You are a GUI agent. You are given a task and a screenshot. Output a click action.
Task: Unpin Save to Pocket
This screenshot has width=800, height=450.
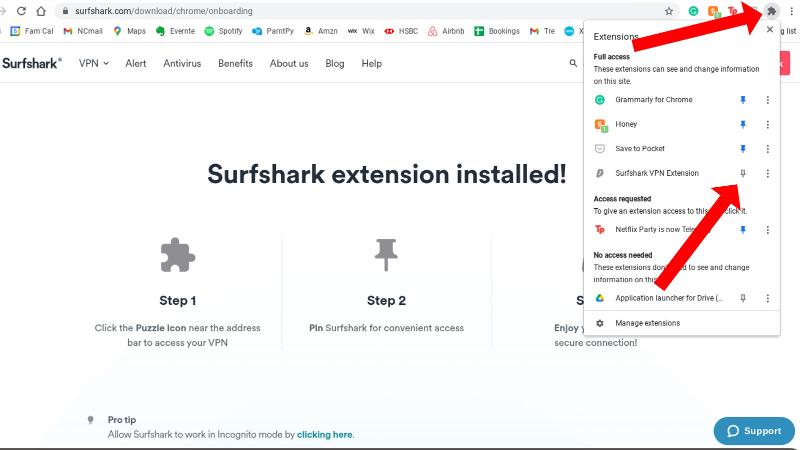click(743, 149)
